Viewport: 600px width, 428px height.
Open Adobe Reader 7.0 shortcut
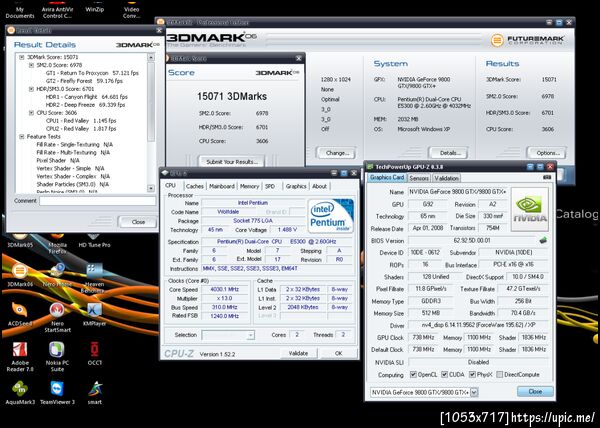pyautogui.click(x=20, y=356)
